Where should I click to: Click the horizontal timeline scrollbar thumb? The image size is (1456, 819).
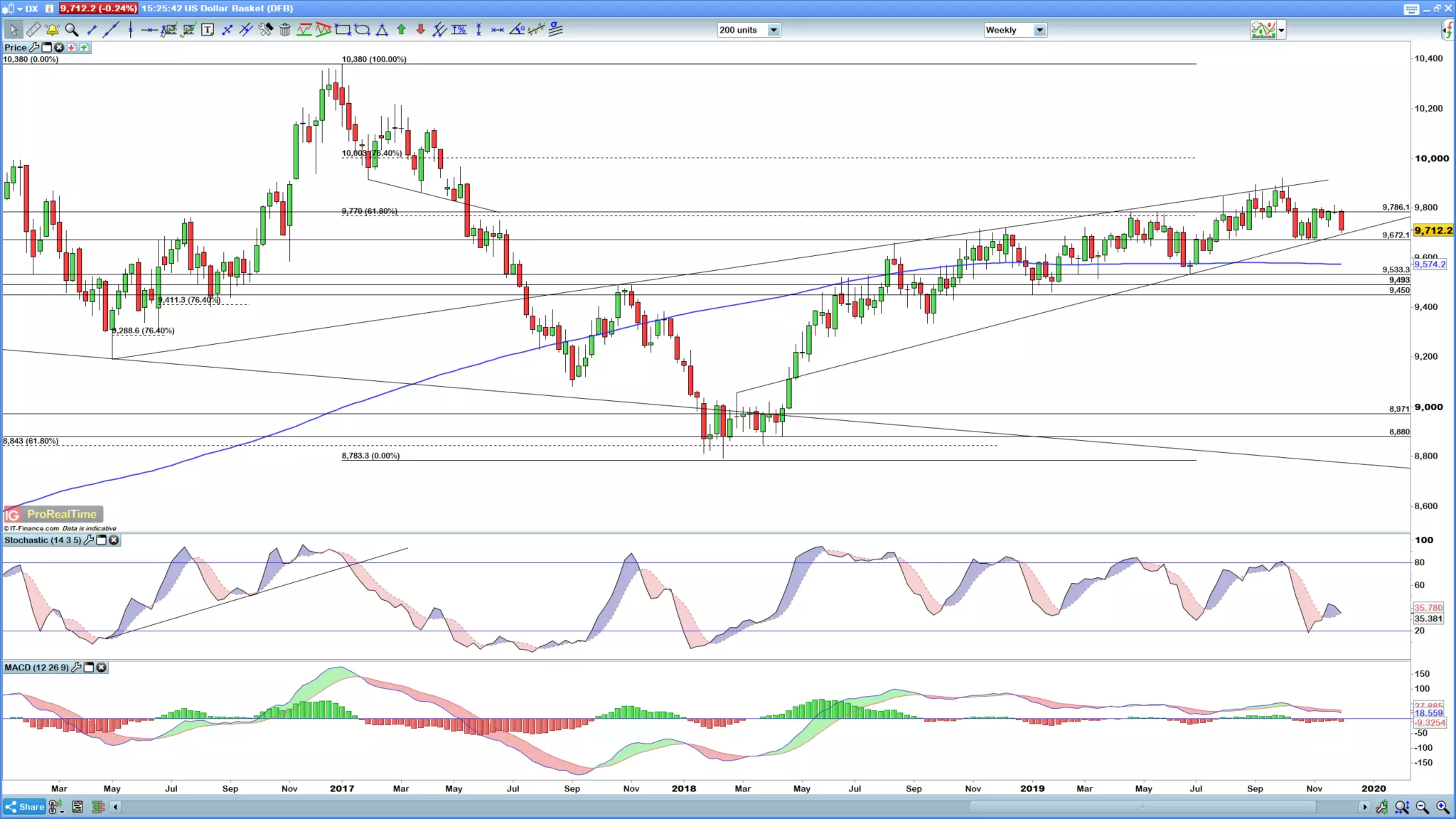[x=1143, y=807]
